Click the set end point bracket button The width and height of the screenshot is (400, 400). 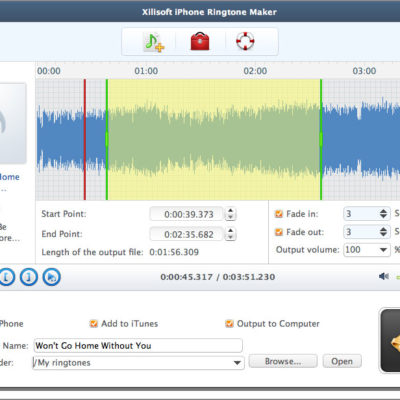[x=29, y=277]
